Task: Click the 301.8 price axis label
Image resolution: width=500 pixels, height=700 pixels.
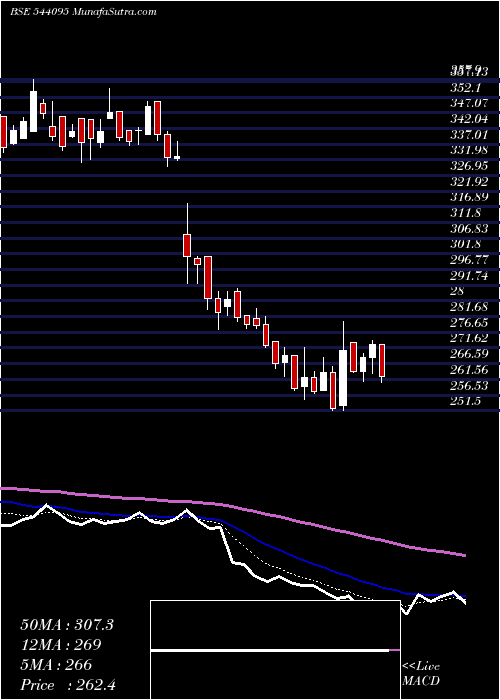Action: click(x=466, y=244)
